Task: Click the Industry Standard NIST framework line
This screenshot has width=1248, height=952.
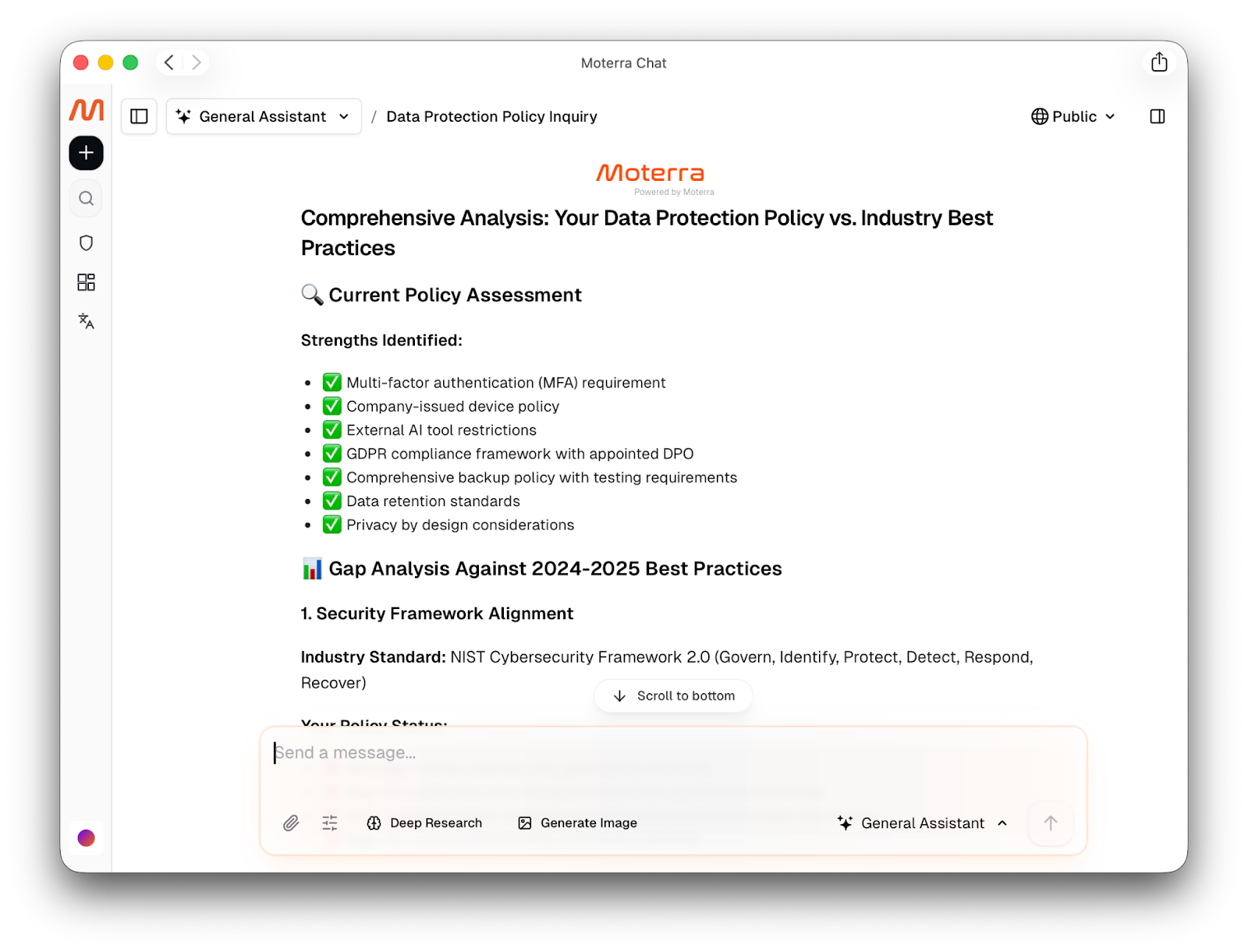Action: click(x=668, y=670)
